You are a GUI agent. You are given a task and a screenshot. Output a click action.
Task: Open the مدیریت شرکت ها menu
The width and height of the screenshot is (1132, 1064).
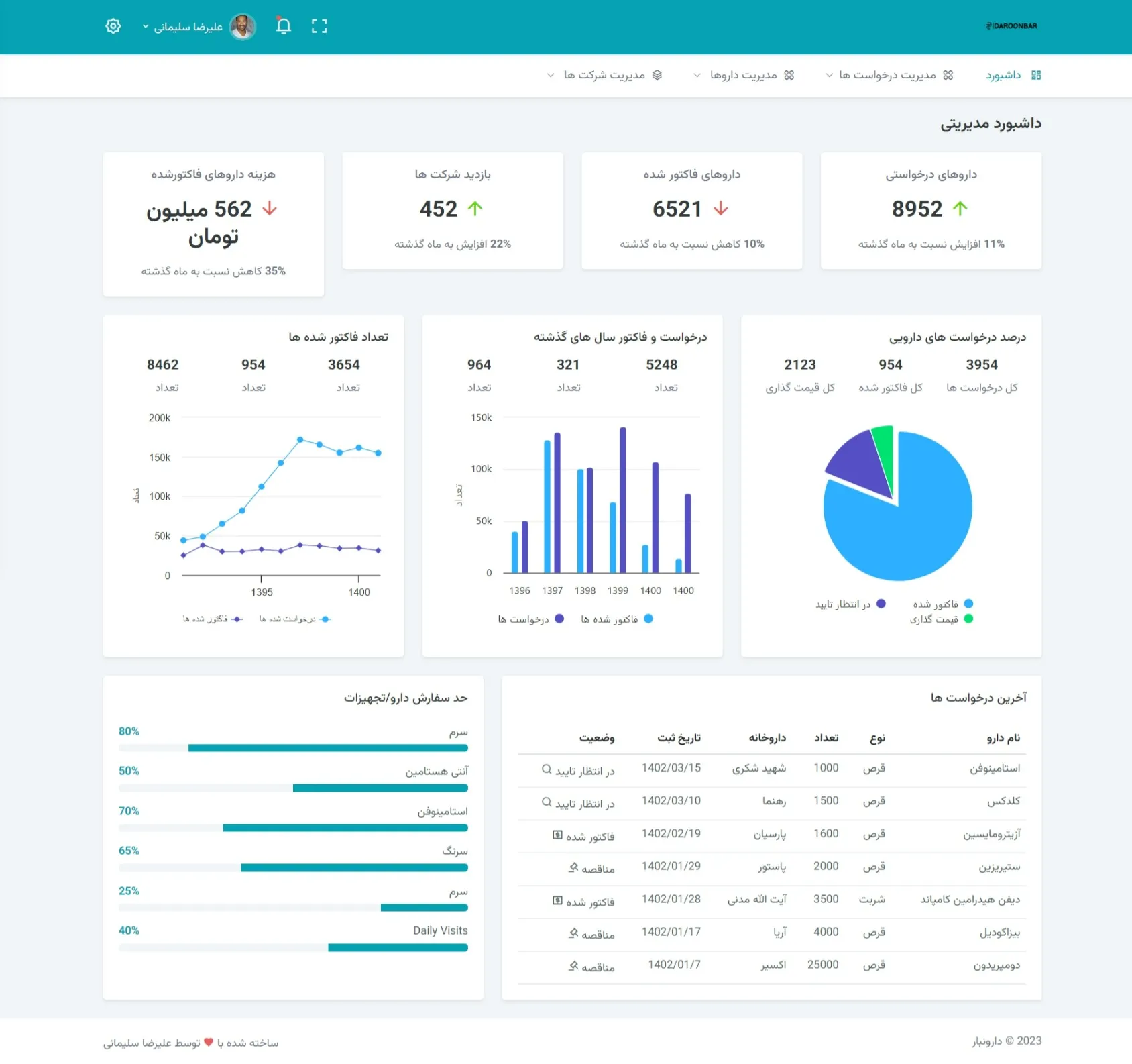pos(604,75)
